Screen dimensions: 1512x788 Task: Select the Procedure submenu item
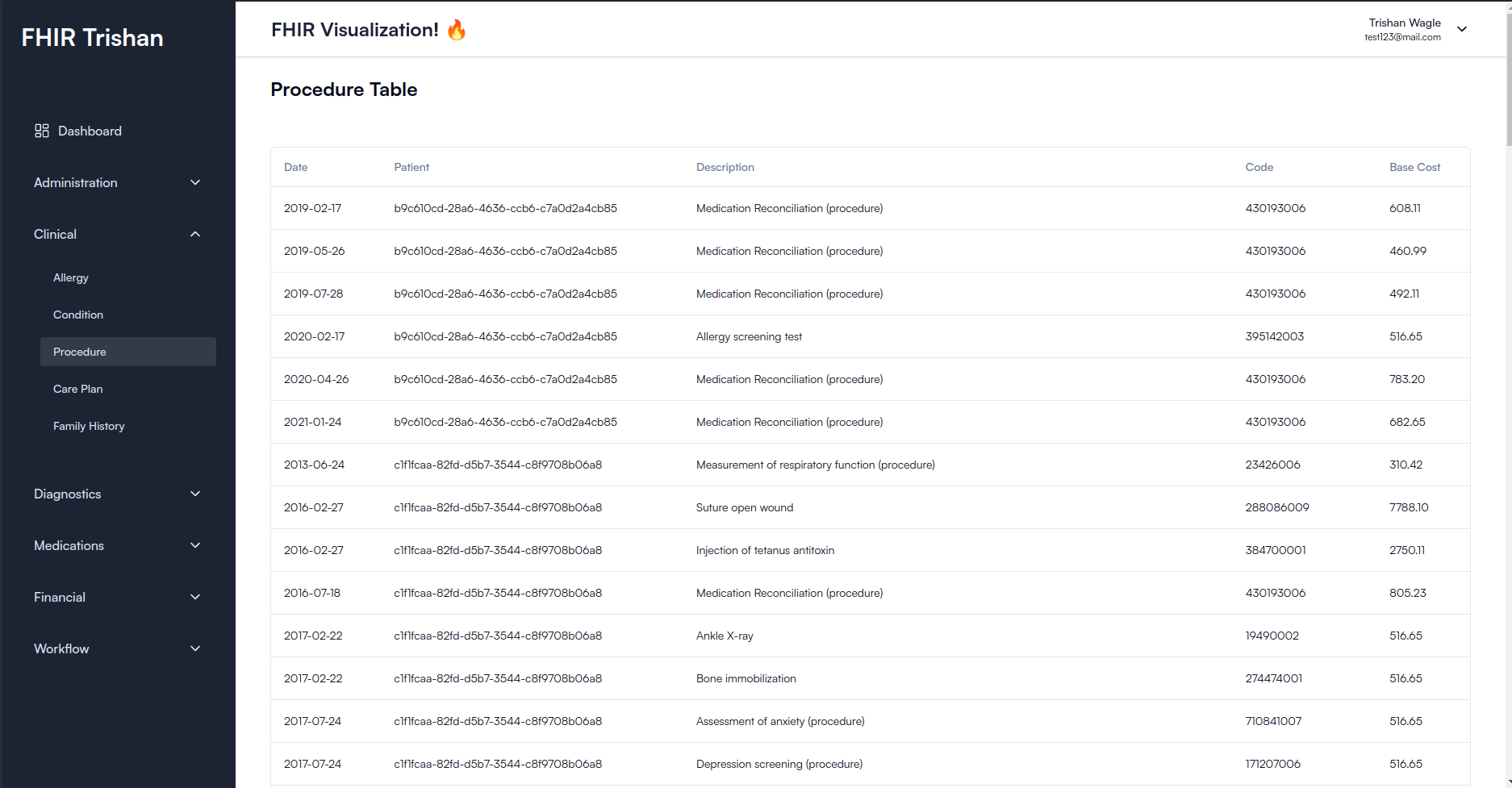tap(128, 352)
